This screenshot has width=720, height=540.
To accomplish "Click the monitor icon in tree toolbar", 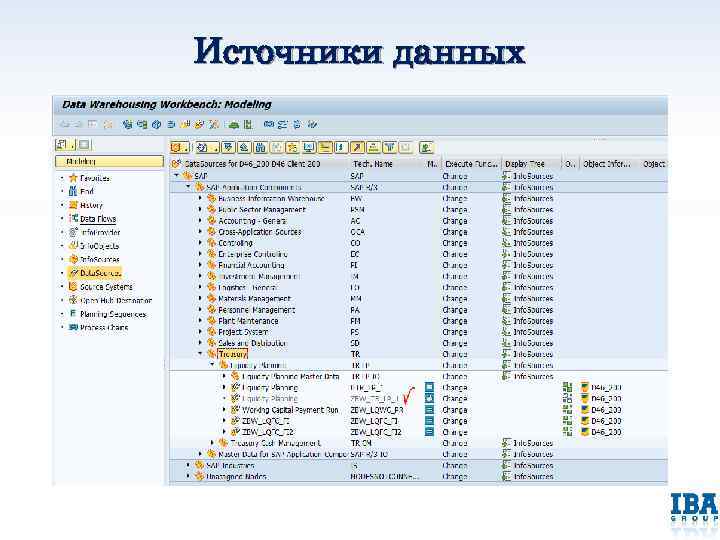I will (x=309, y=147).
